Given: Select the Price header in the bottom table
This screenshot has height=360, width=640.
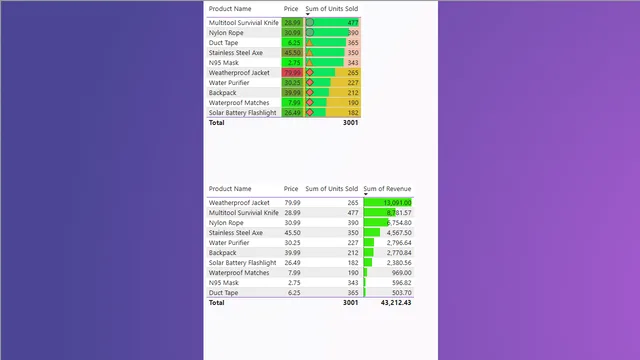Looking at the screenshot, I should pyautogui.click(x=291, y=189).
